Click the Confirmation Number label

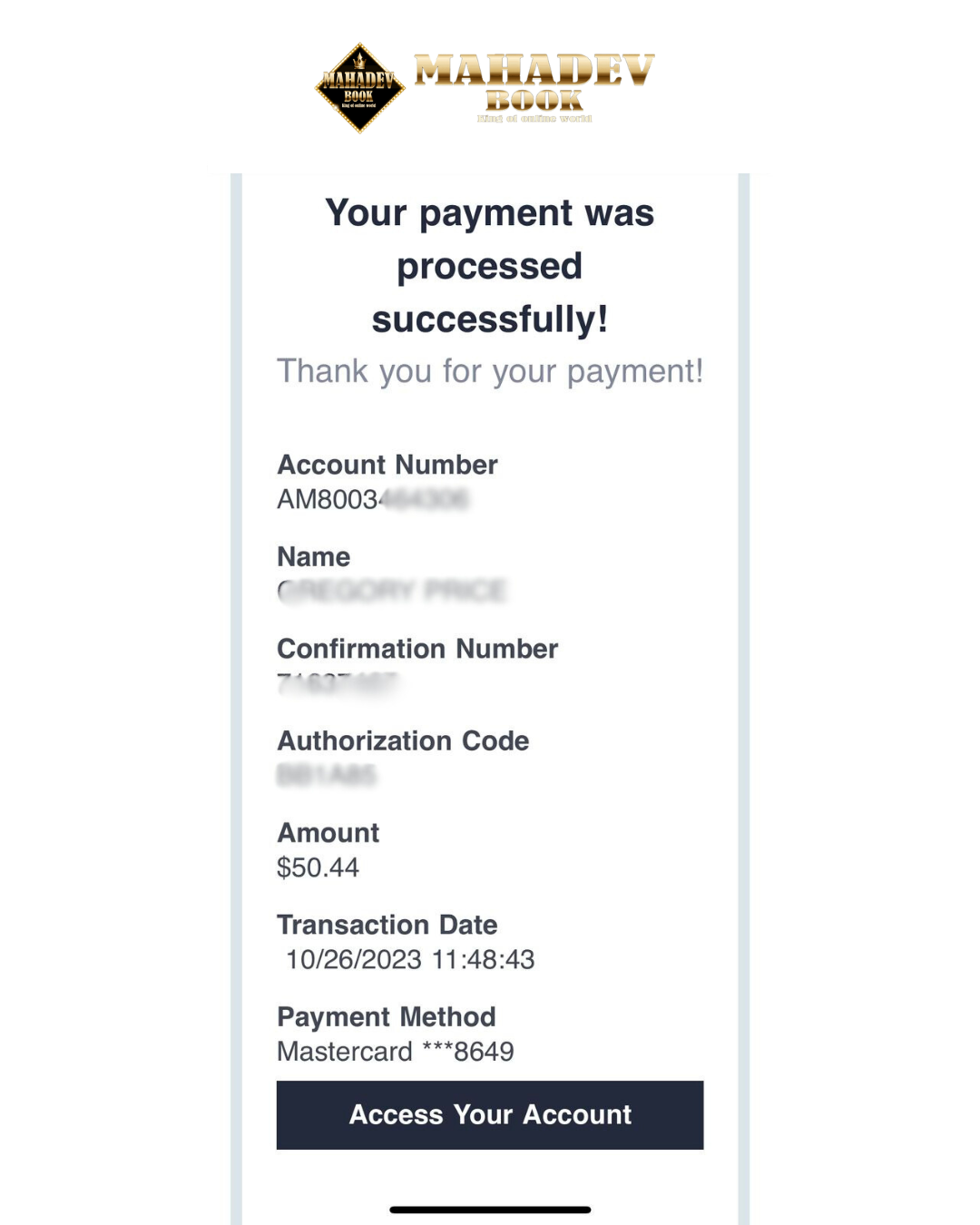(416, 649)
